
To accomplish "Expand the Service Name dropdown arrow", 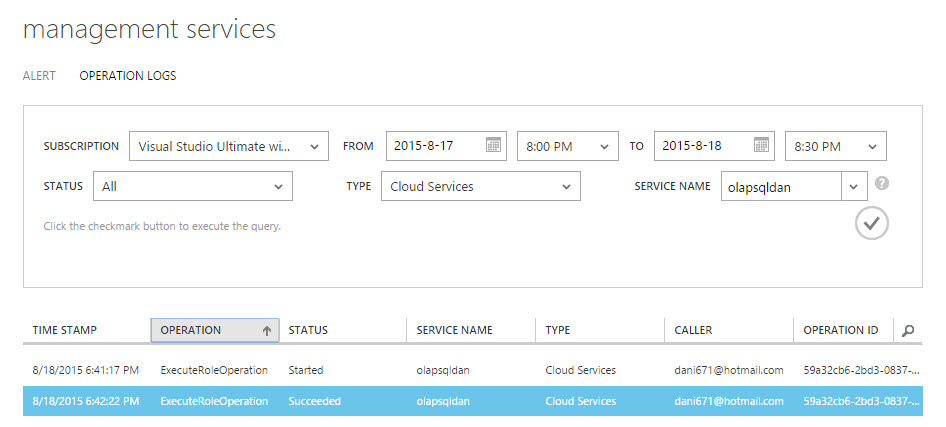I will click(853, 186).
